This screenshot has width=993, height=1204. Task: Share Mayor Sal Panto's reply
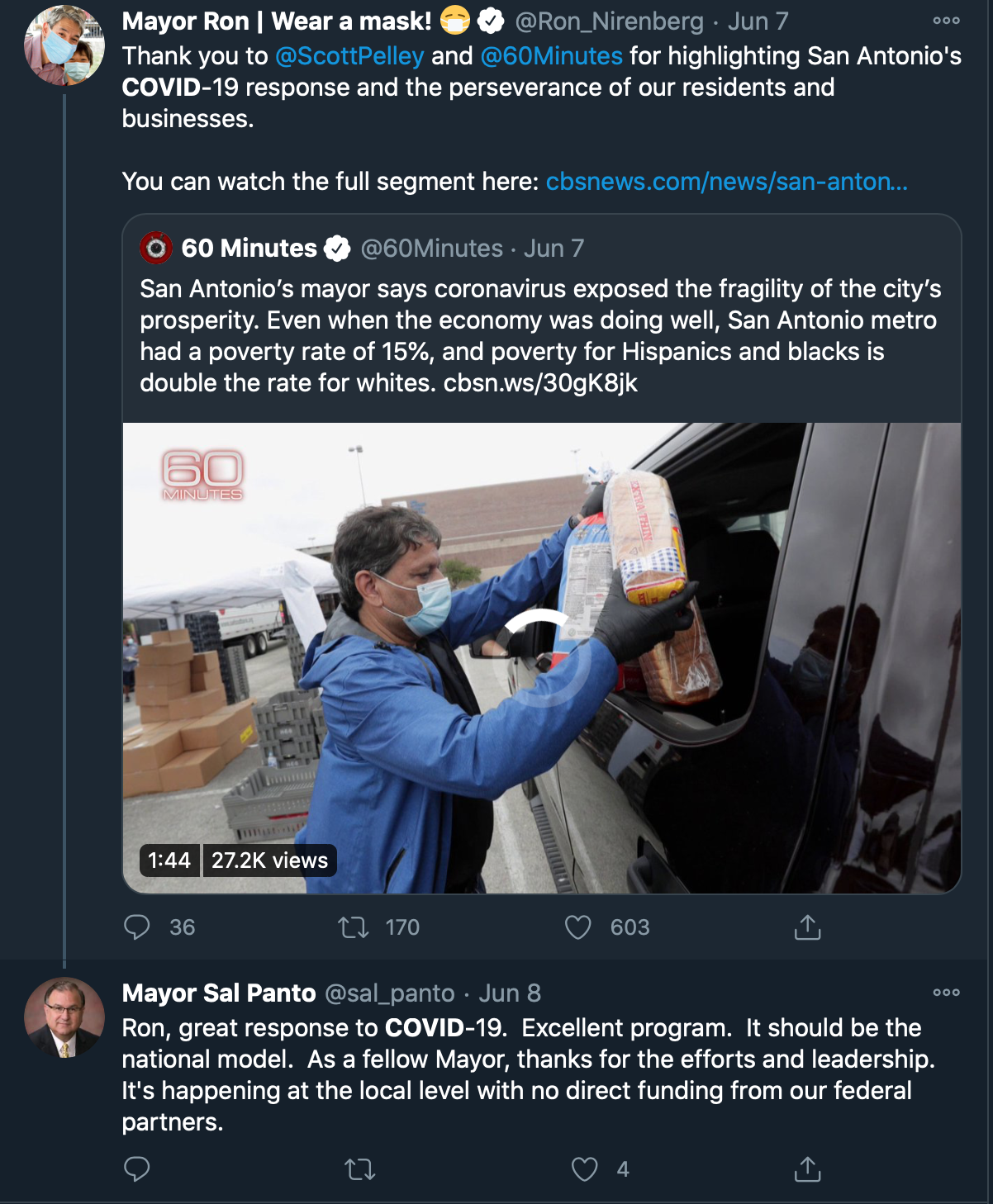[807, 1168]
